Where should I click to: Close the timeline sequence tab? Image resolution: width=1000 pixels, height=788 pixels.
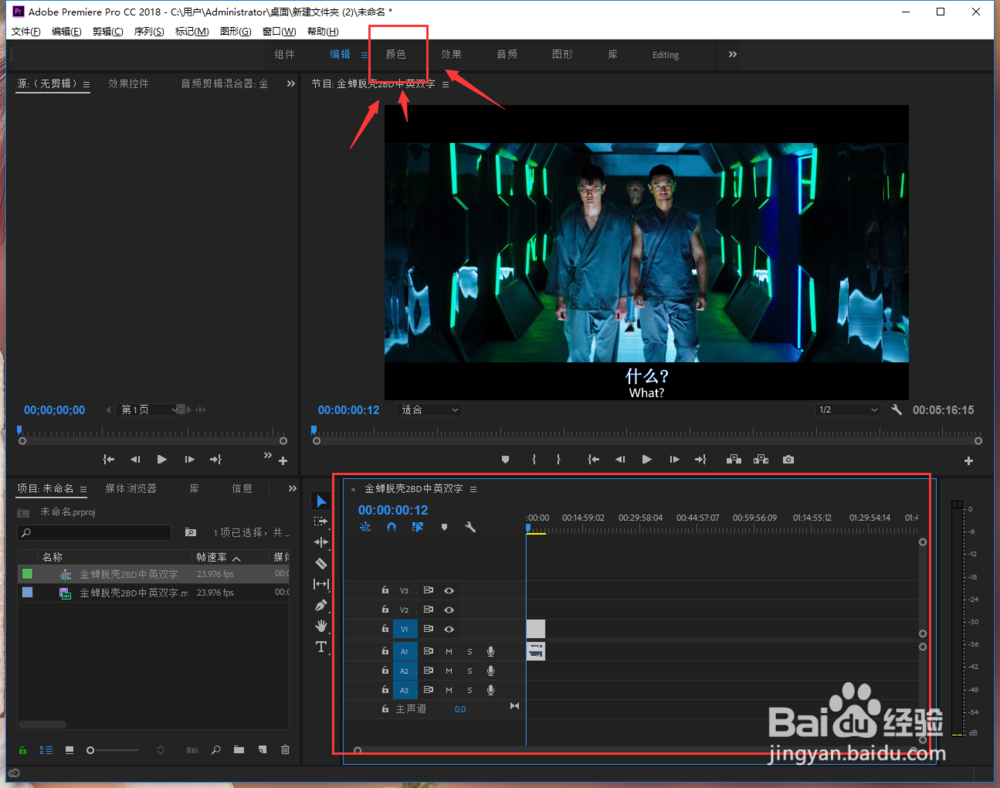coord(353,490)
